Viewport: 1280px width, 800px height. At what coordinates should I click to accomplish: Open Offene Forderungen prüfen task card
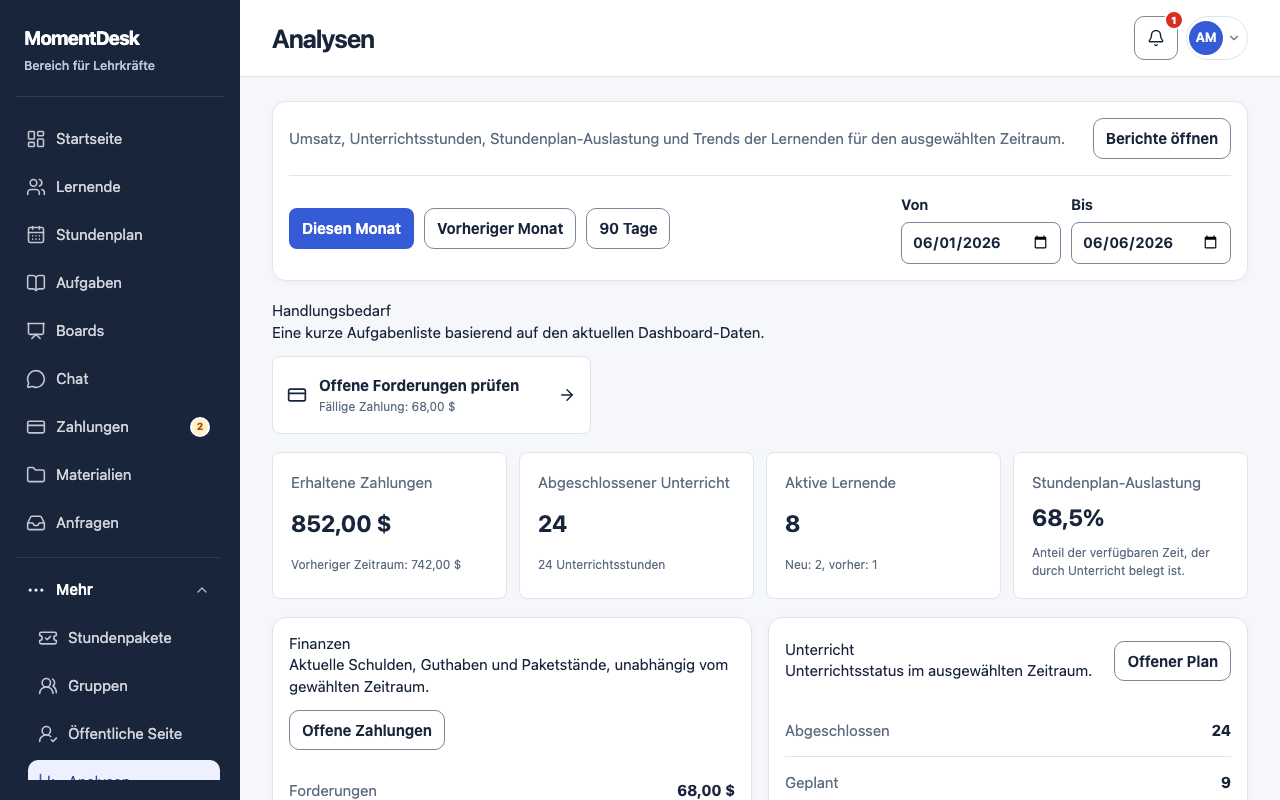click(x=431, y=395)
